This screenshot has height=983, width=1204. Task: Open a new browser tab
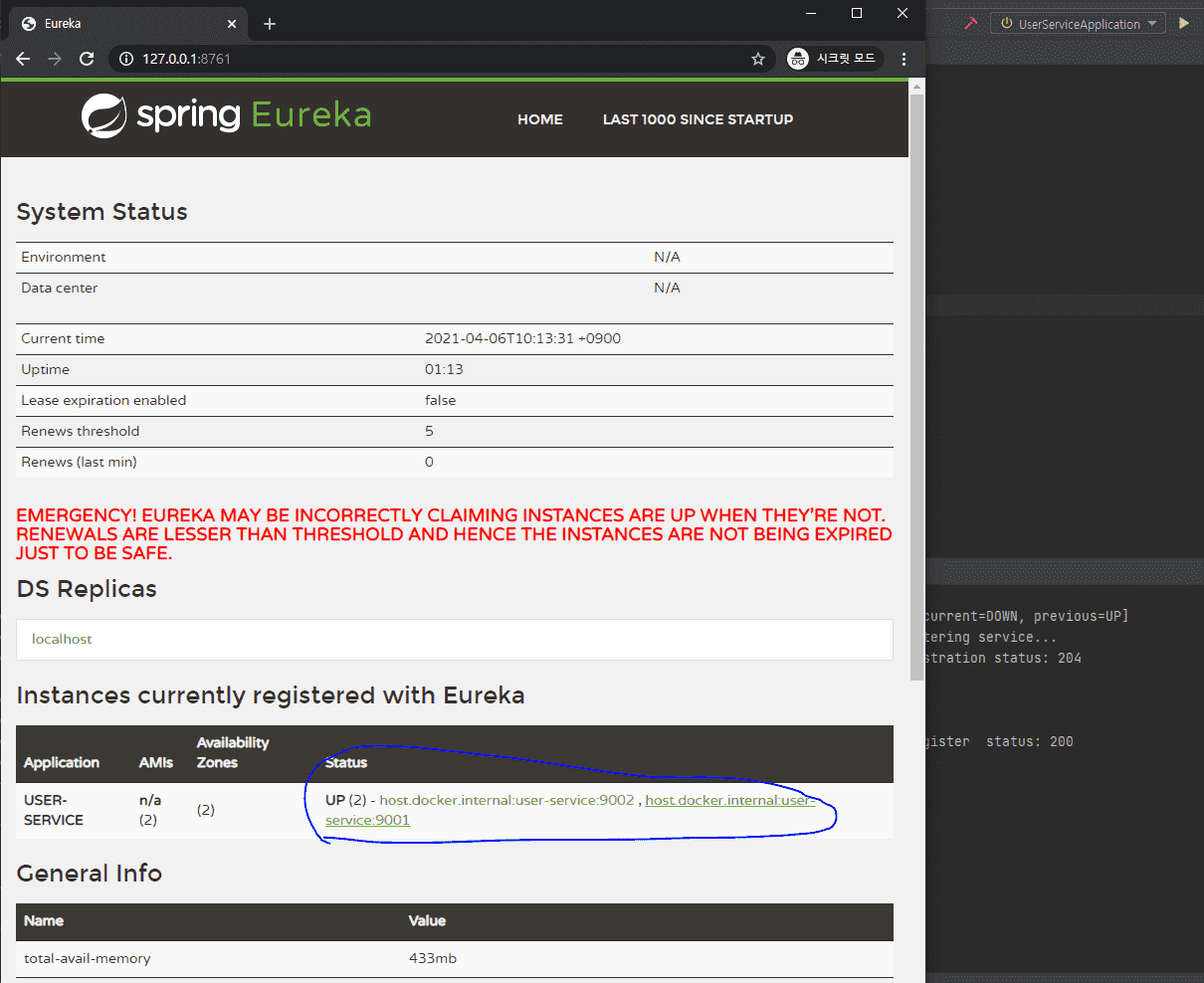click(x=270, y=24)
